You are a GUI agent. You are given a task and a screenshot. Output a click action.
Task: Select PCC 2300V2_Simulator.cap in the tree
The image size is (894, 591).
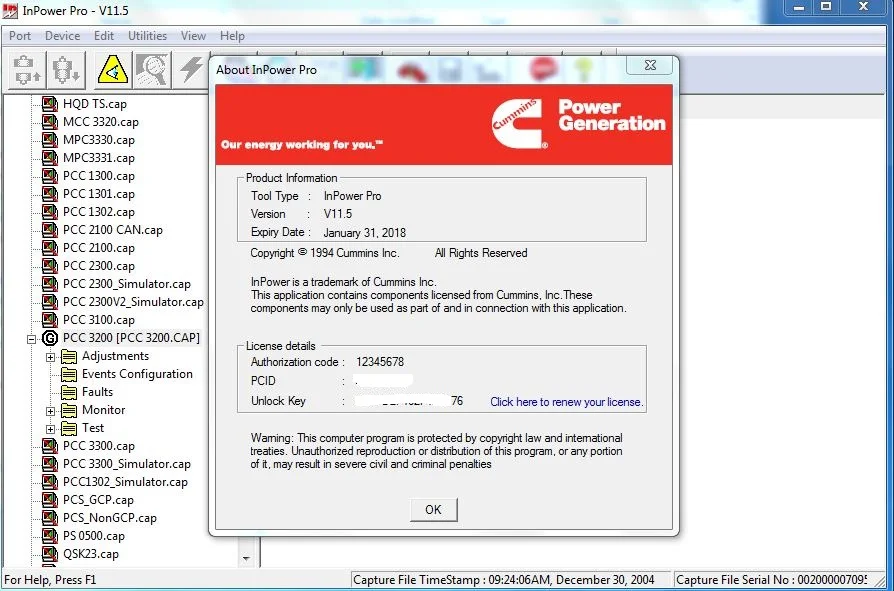pos(133,302)
